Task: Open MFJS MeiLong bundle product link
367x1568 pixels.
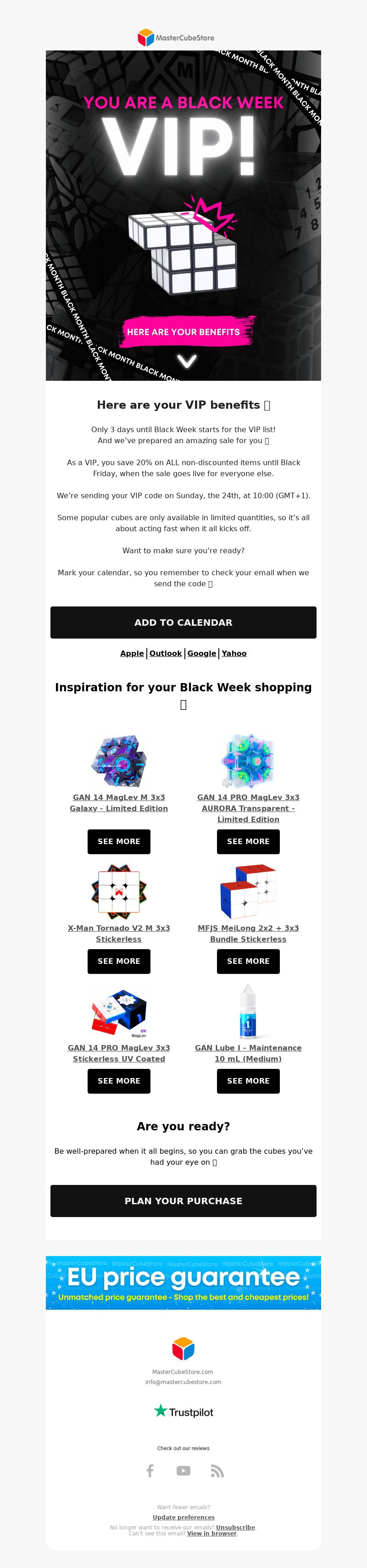Action: point(248,933)
